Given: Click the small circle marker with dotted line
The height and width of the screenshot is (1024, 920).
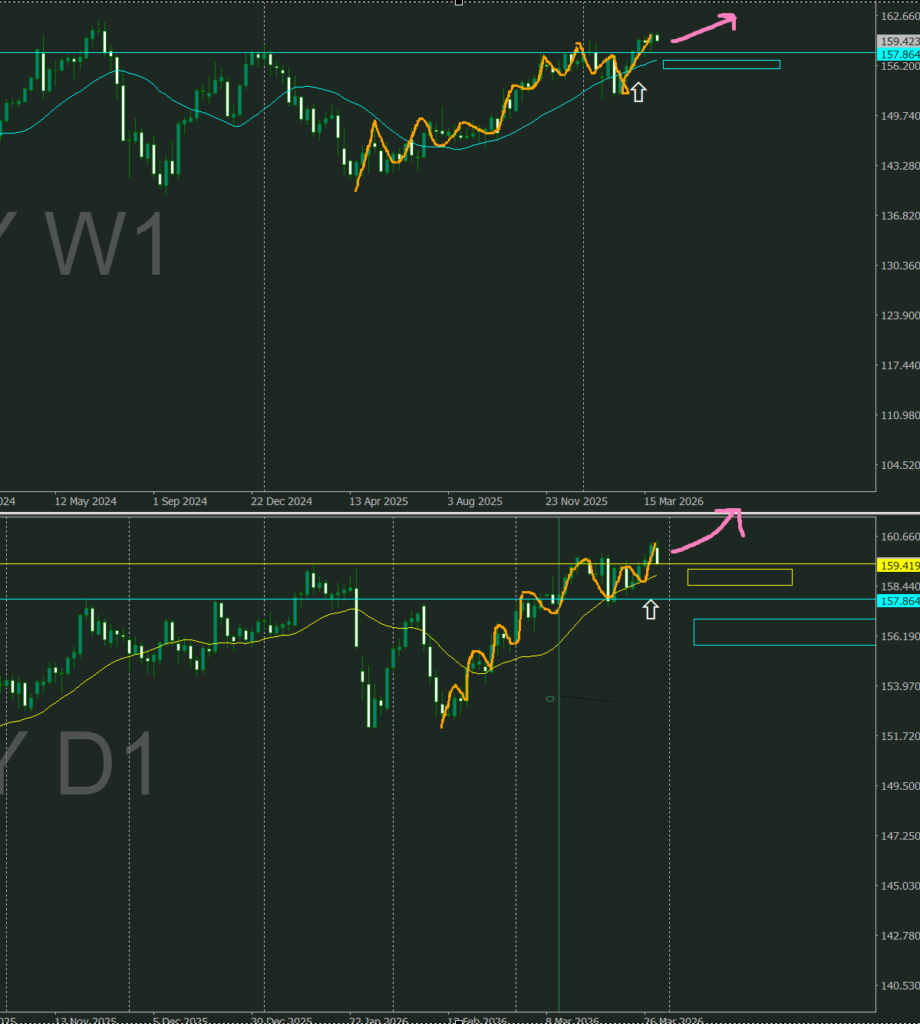Looking at the screenshot, I should [x=550, y=698].
